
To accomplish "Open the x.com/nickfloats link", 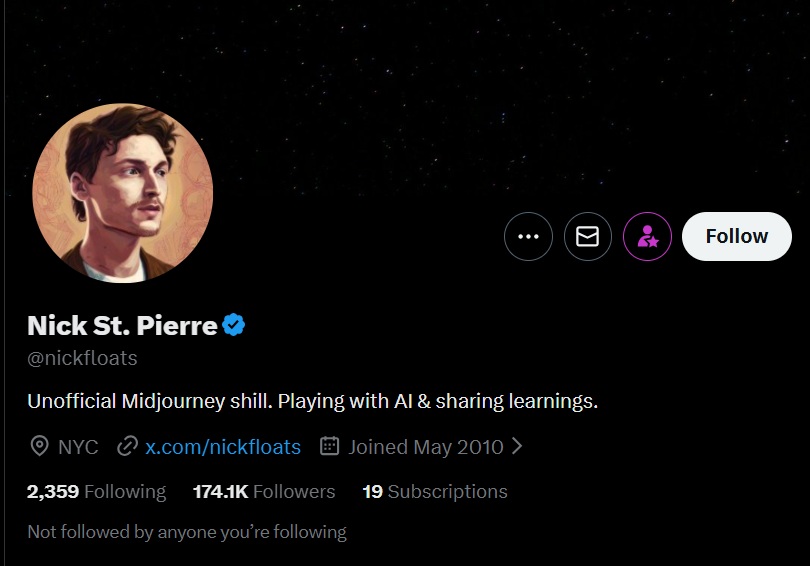I will click(x=222, y=447).
